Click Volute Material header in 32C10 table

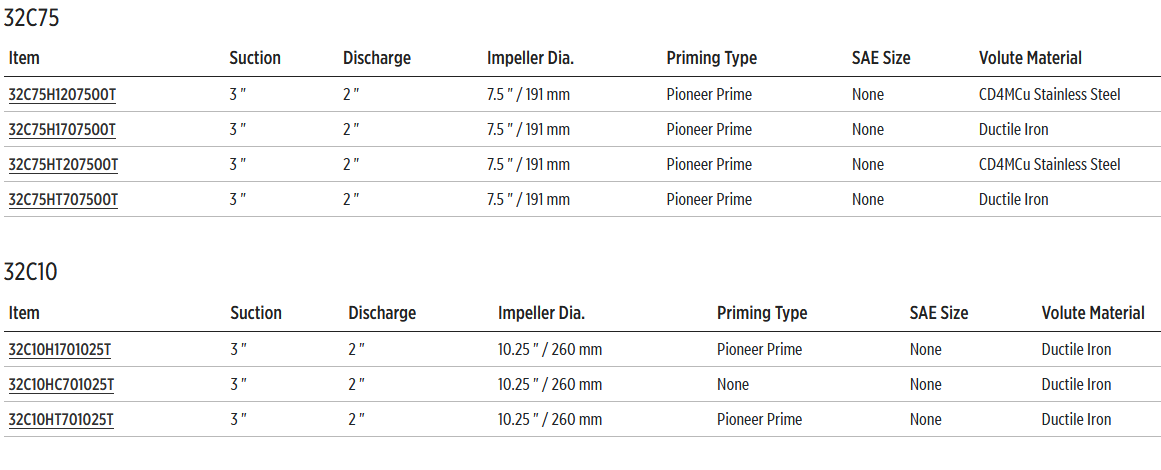pyautogui.click(x=1093, y=313)
